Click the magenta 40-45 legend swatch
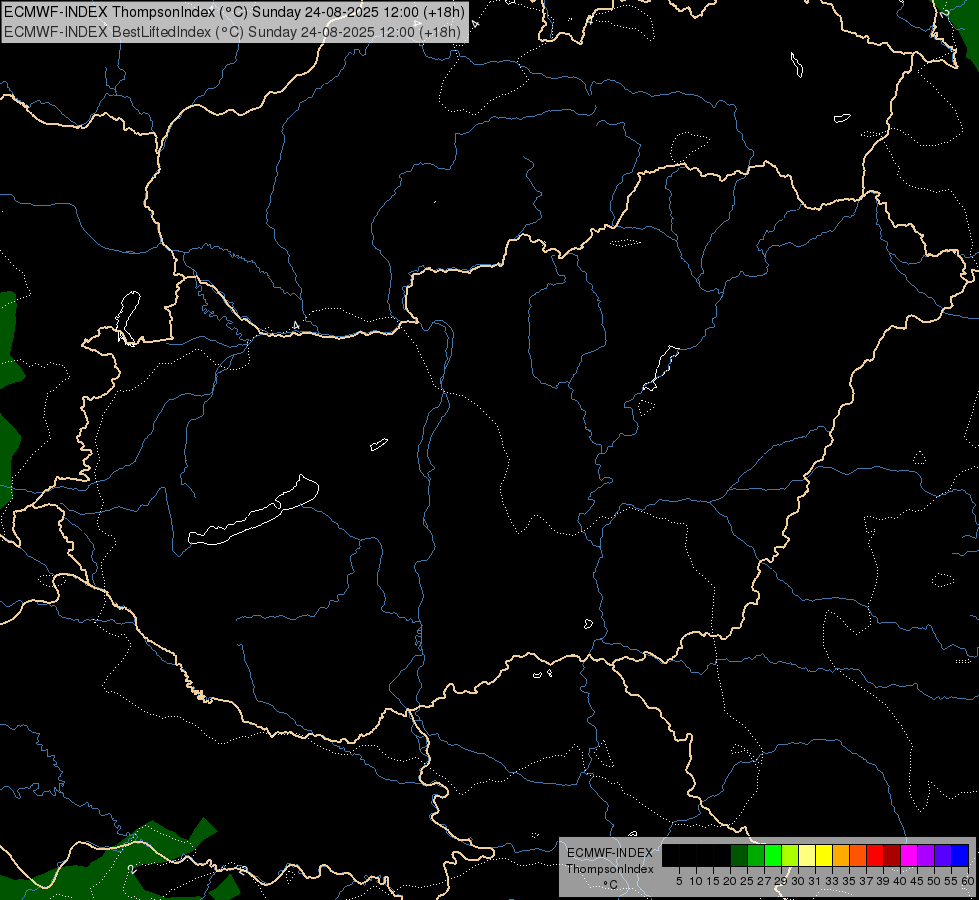Screen dimensions: 979x900 pyautogui.click(x=908, y=855)
